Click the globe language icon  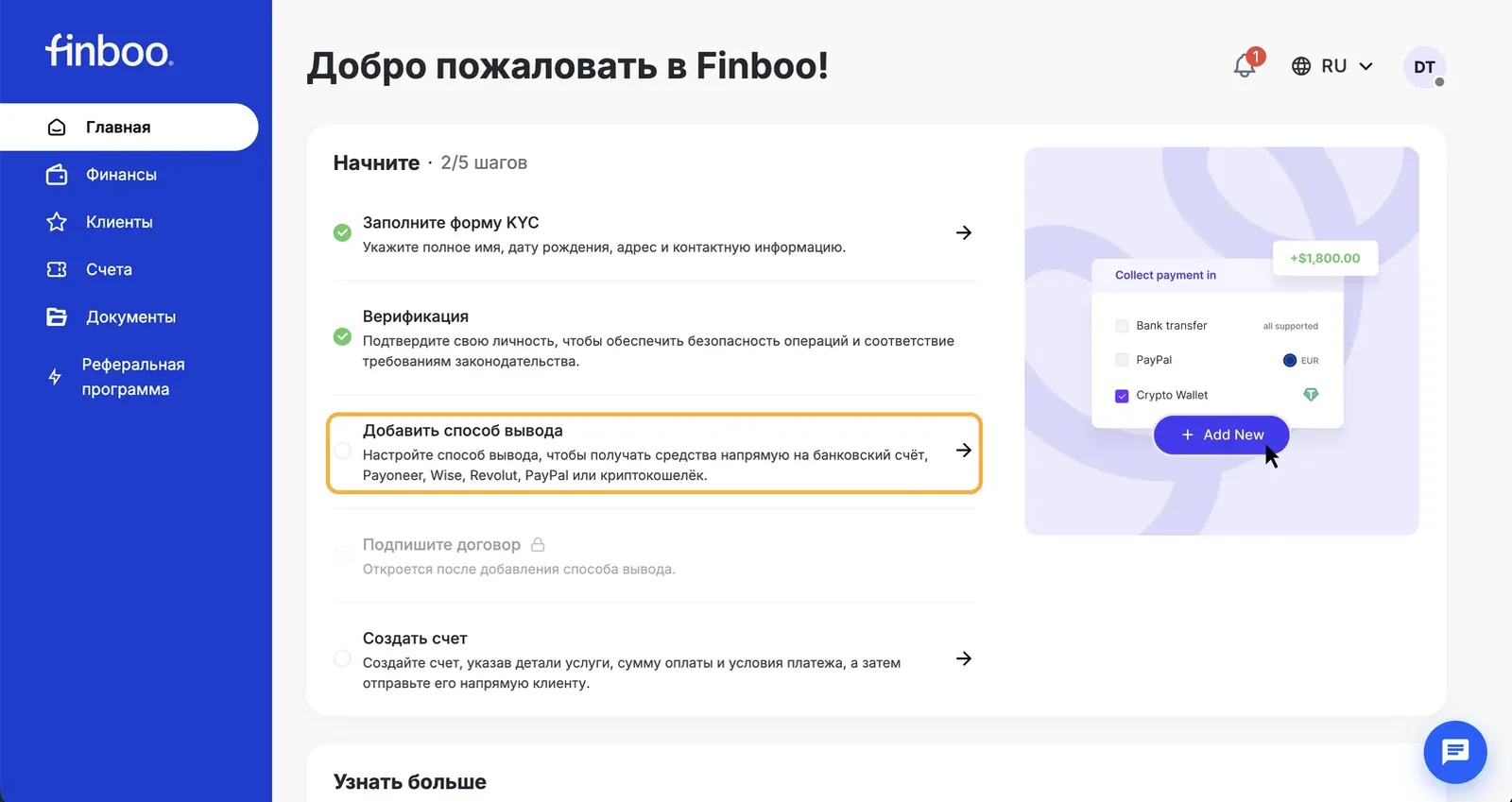tap(1301, 66)
